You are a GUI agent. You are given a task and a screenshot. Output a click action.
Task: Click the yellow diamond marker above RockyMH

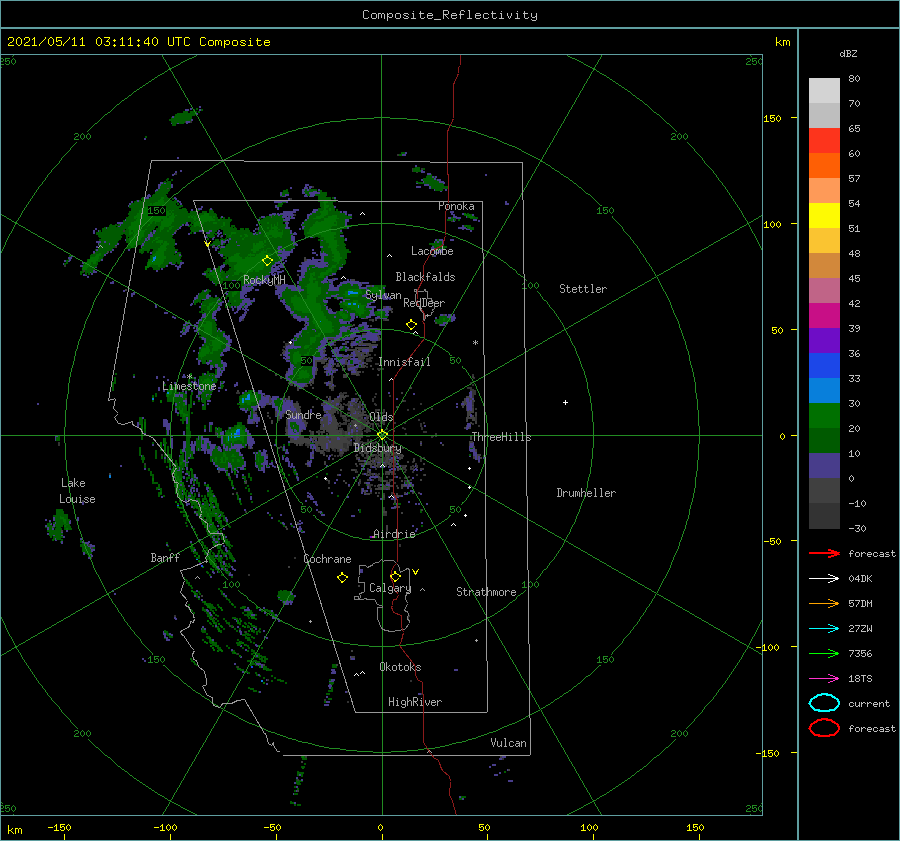(x=267, y=261)
